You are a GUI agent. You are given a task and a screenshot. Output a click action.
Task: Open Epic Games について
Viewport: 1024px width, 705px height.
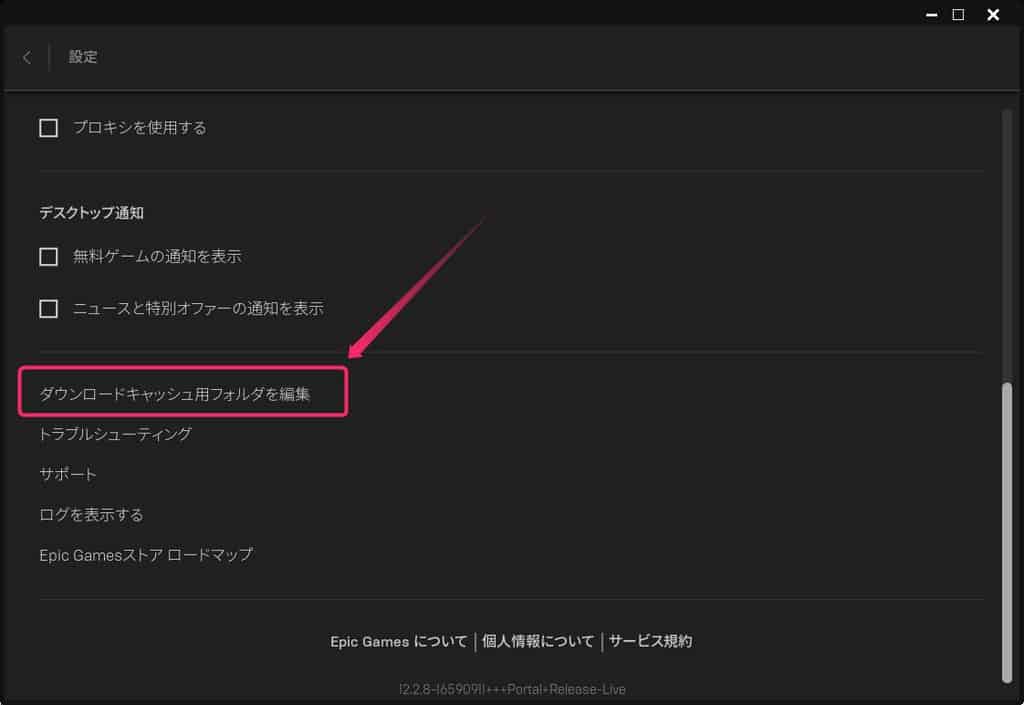click(x=399, y=642)
